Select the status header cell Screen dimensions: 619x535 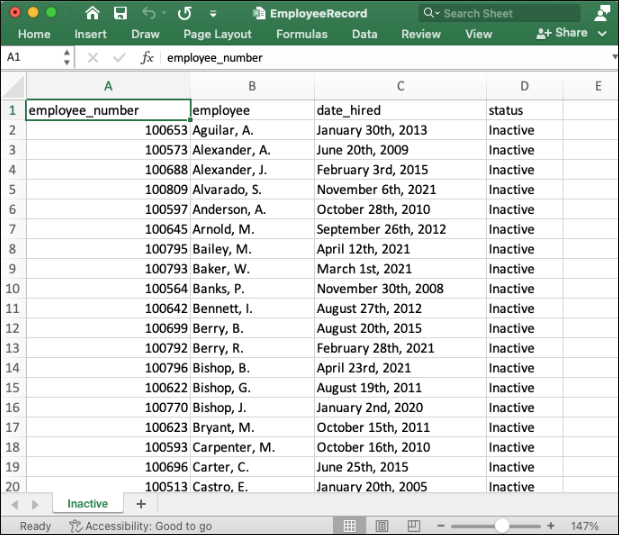pos(524,110)
